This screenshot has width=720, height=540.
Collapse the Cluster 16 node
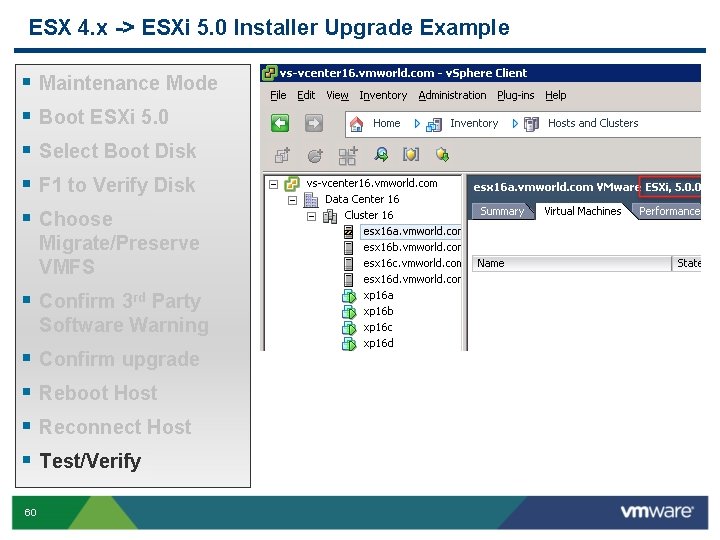pyautogui.click(x=311, y=216)
